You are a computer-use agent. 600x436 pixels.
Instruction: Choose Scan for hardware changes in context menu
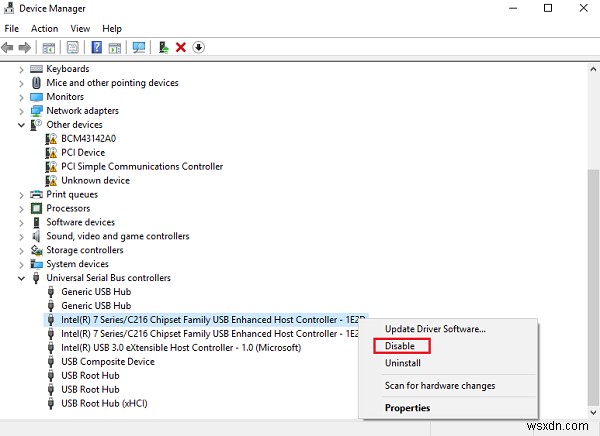coord(440,385)
